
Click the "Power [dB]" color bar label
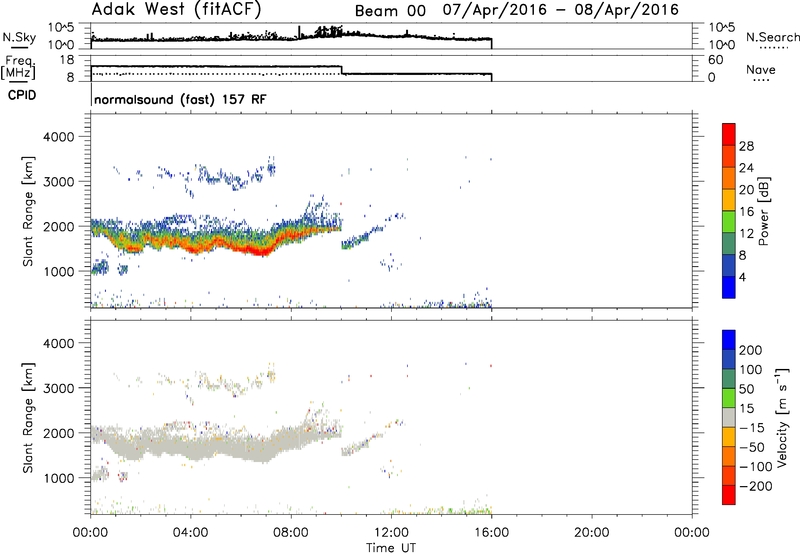pyautogui.click(x=763, y=211)
